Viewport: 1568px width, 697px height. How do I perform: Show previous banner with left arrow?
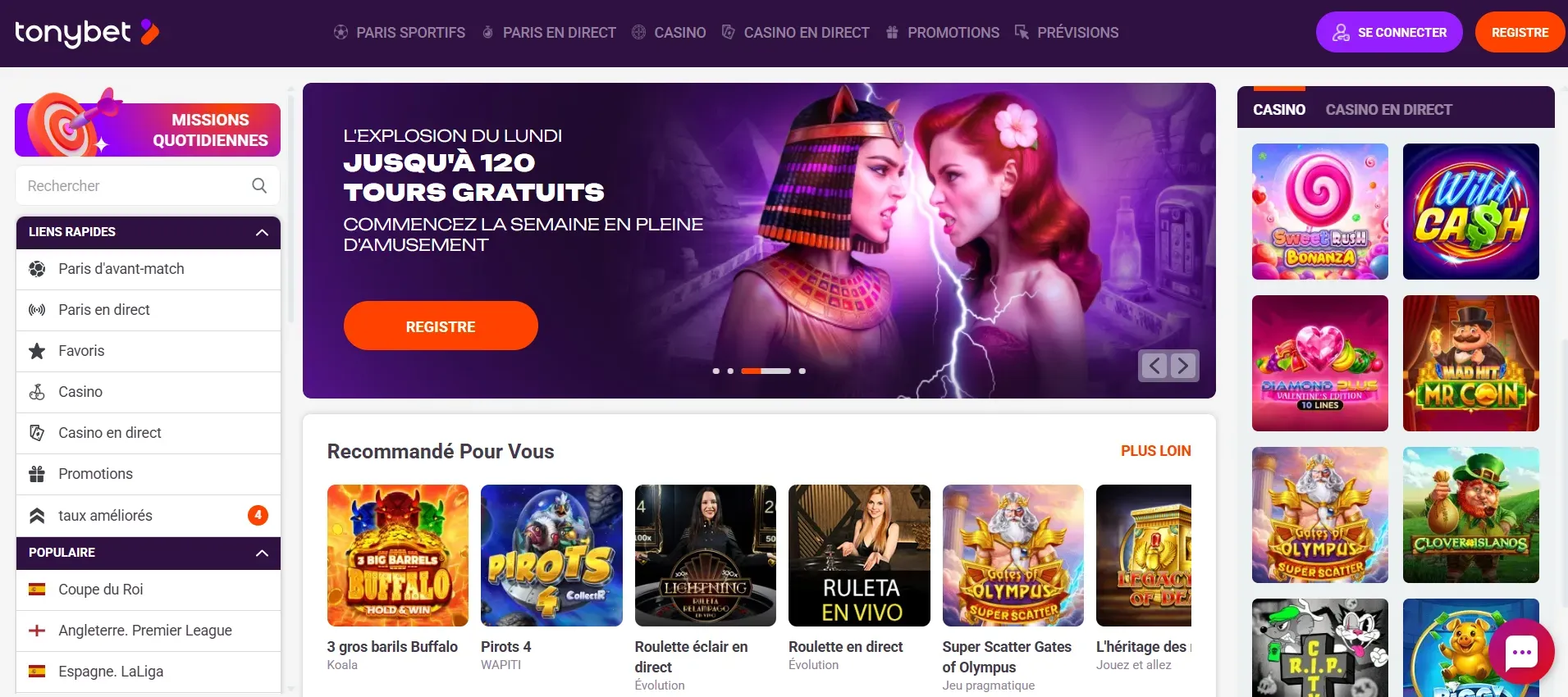[x=1154, y=365]
